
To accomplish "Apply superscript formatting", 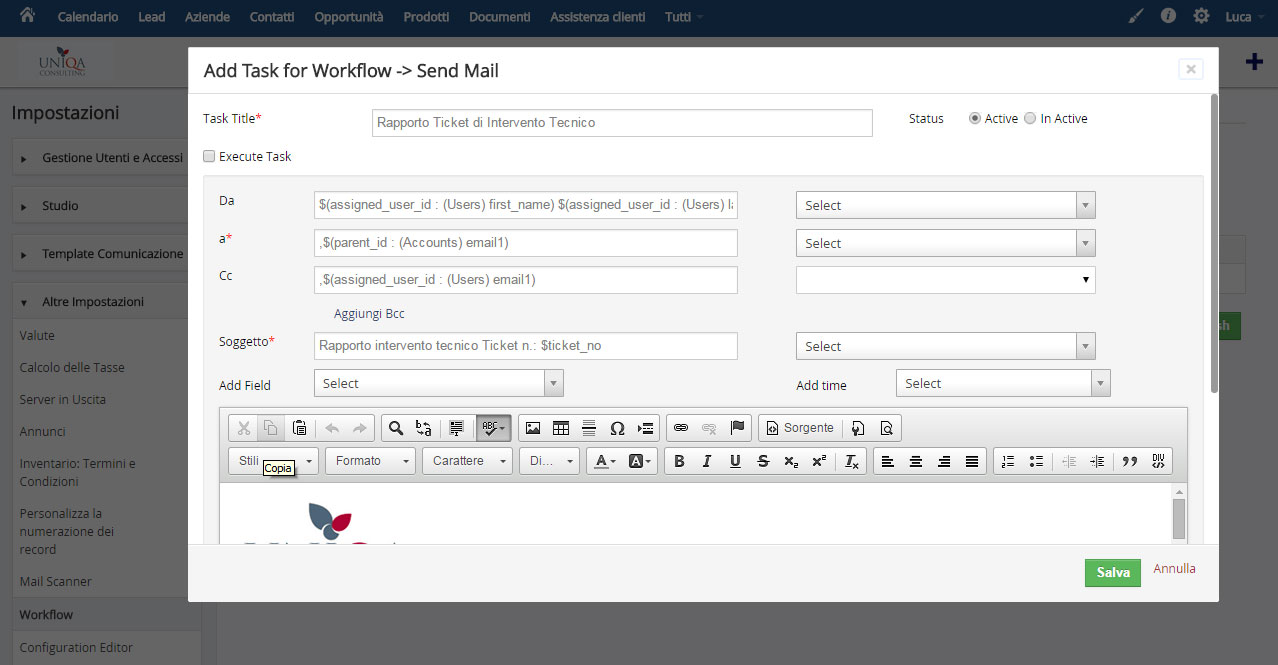I will point(819,461).
